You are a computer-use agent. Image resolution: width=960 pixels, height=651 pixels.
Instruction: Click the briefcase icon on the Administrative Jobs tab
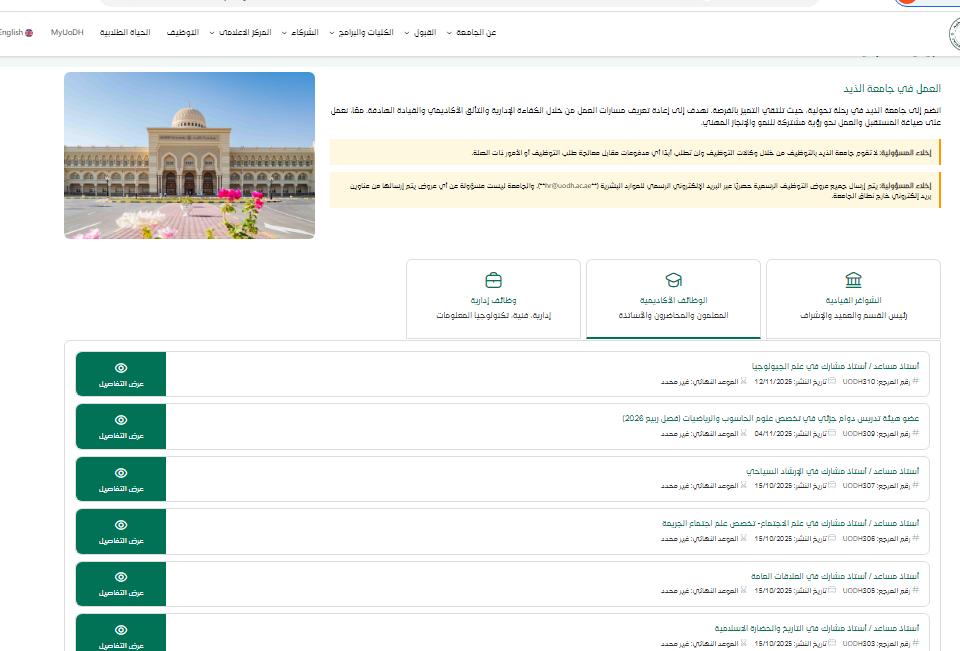(x=493, y=279)
